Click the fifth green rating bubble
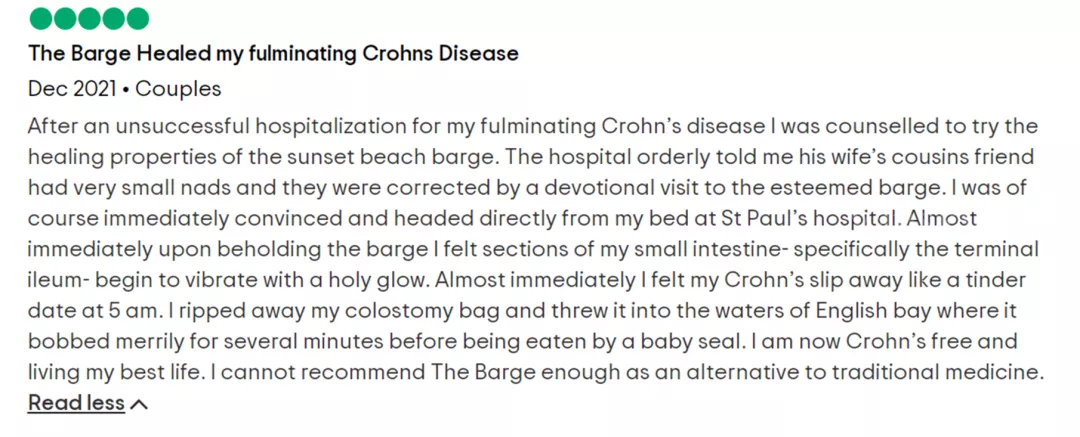Viewport: 1080px width, 437px height. pos(137,19)
